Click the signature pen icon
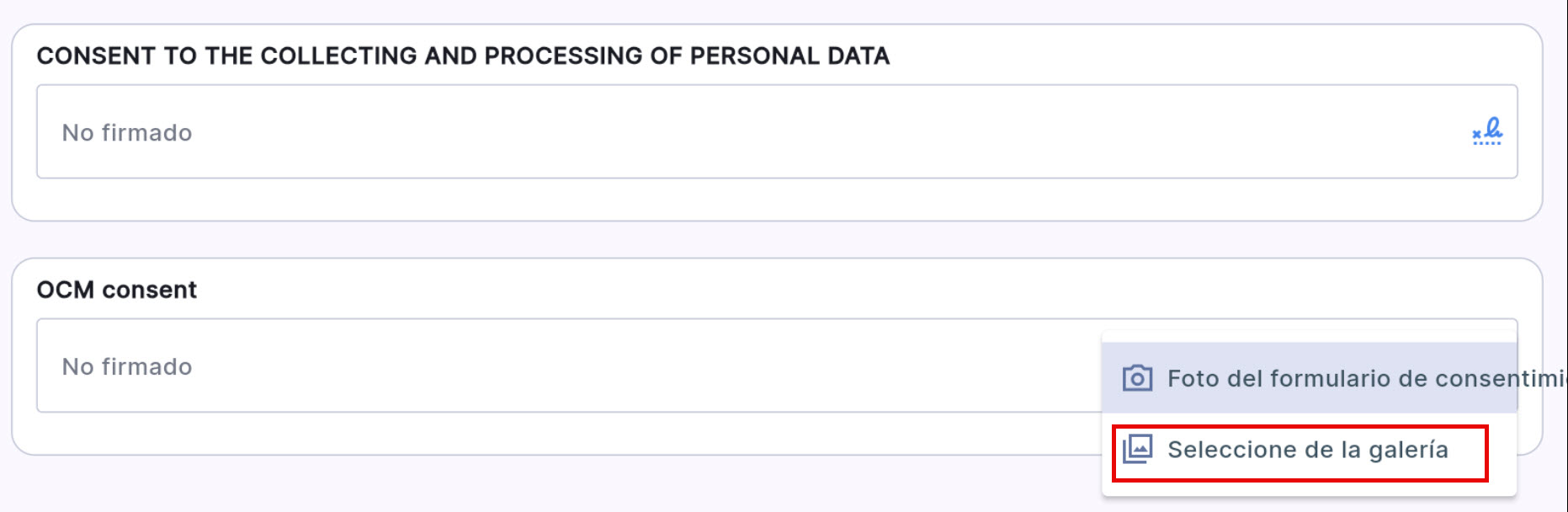Image resolution: width=1568 pixels, height=512 pixels. tap(1487, 131)
